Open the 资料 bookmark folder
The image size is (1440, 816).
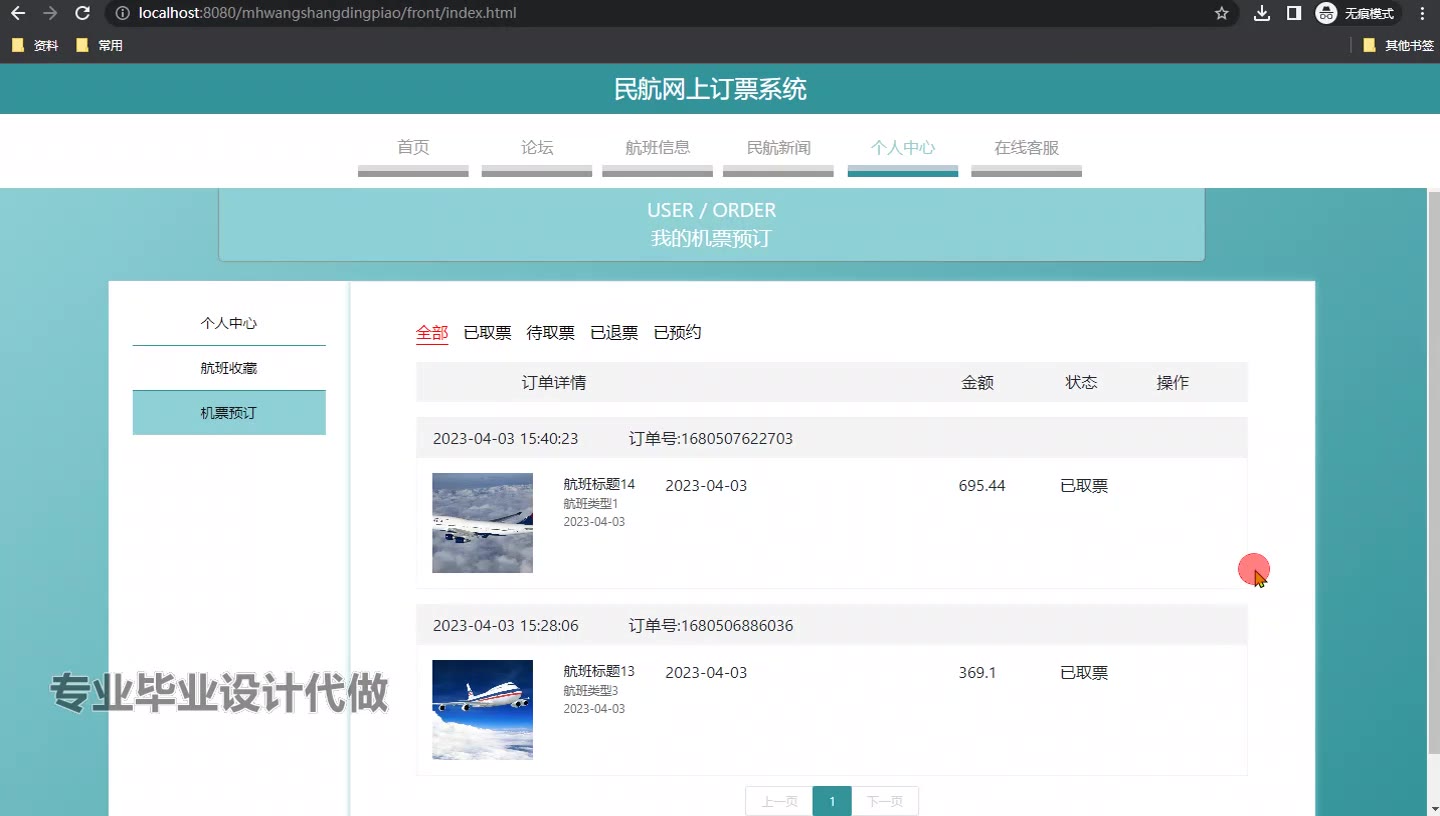tap(35, 45)
